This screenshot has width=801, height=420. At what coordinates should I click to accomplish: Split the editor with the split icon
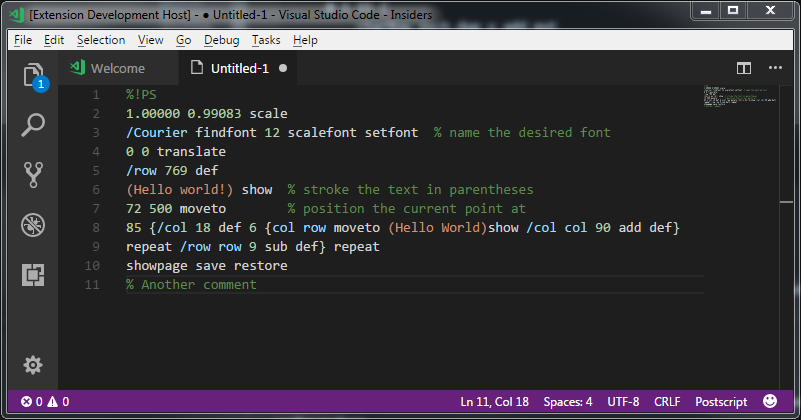pyautogui.click(x=744, y=68)
